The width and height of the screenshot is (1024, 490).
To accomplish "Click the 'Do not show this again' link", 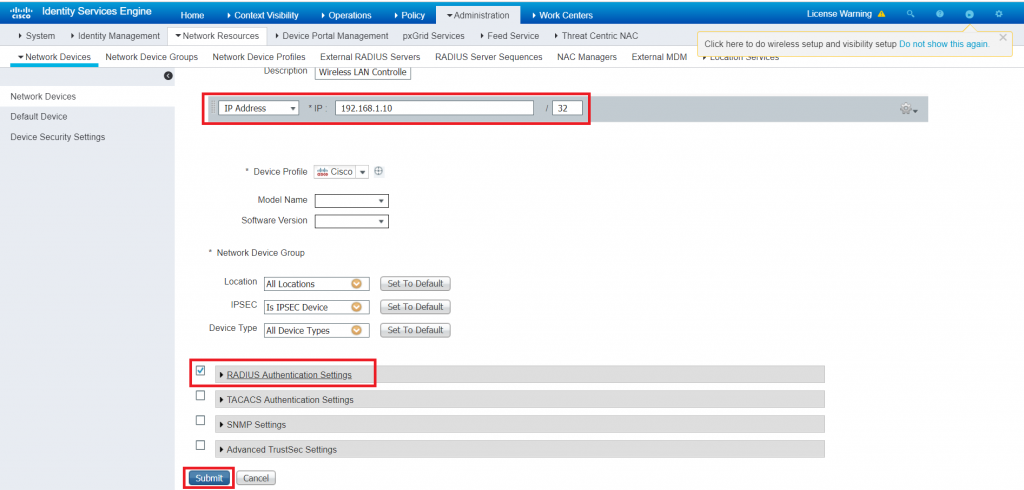I will (944, 44).
